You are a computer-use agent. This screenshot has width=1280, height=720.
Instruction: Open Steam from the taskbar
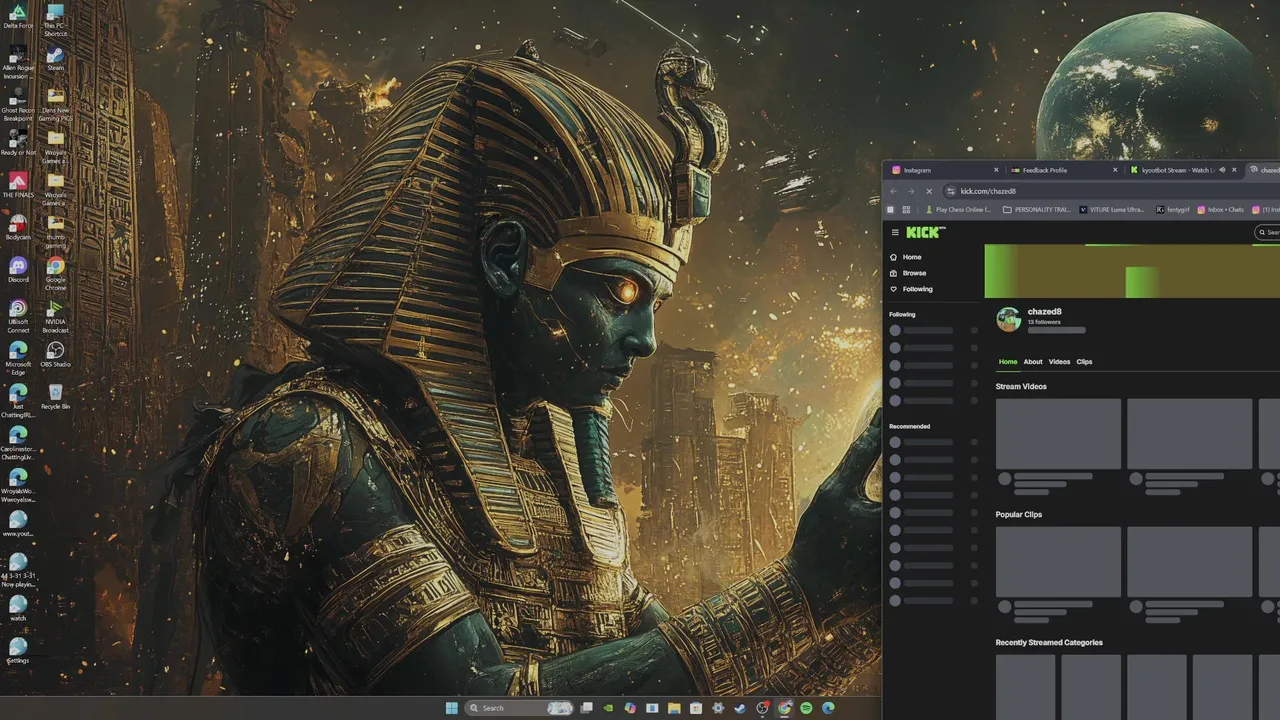click(740, 708)
